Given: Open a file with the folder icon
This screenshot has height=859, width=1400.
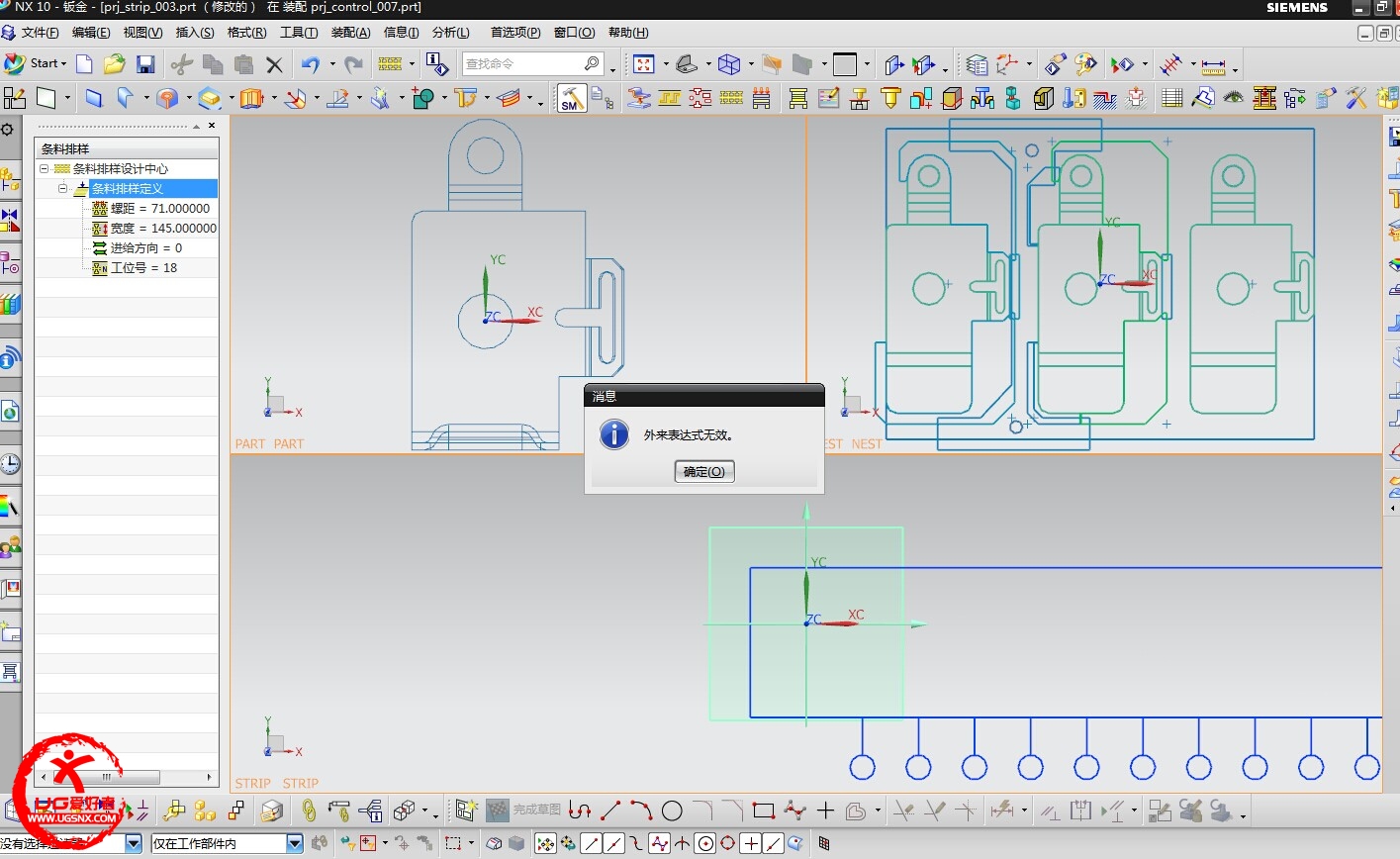Looking at the screenshot, I should pos(114,64).
